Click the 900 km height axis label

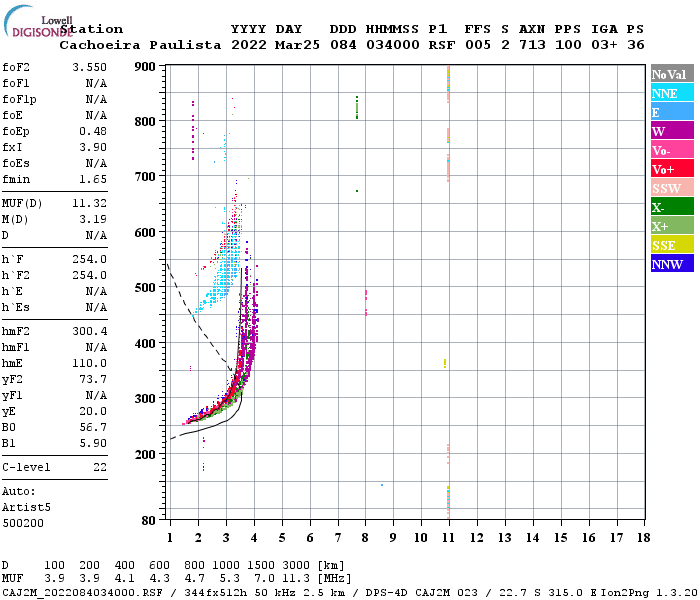(145, 67)
